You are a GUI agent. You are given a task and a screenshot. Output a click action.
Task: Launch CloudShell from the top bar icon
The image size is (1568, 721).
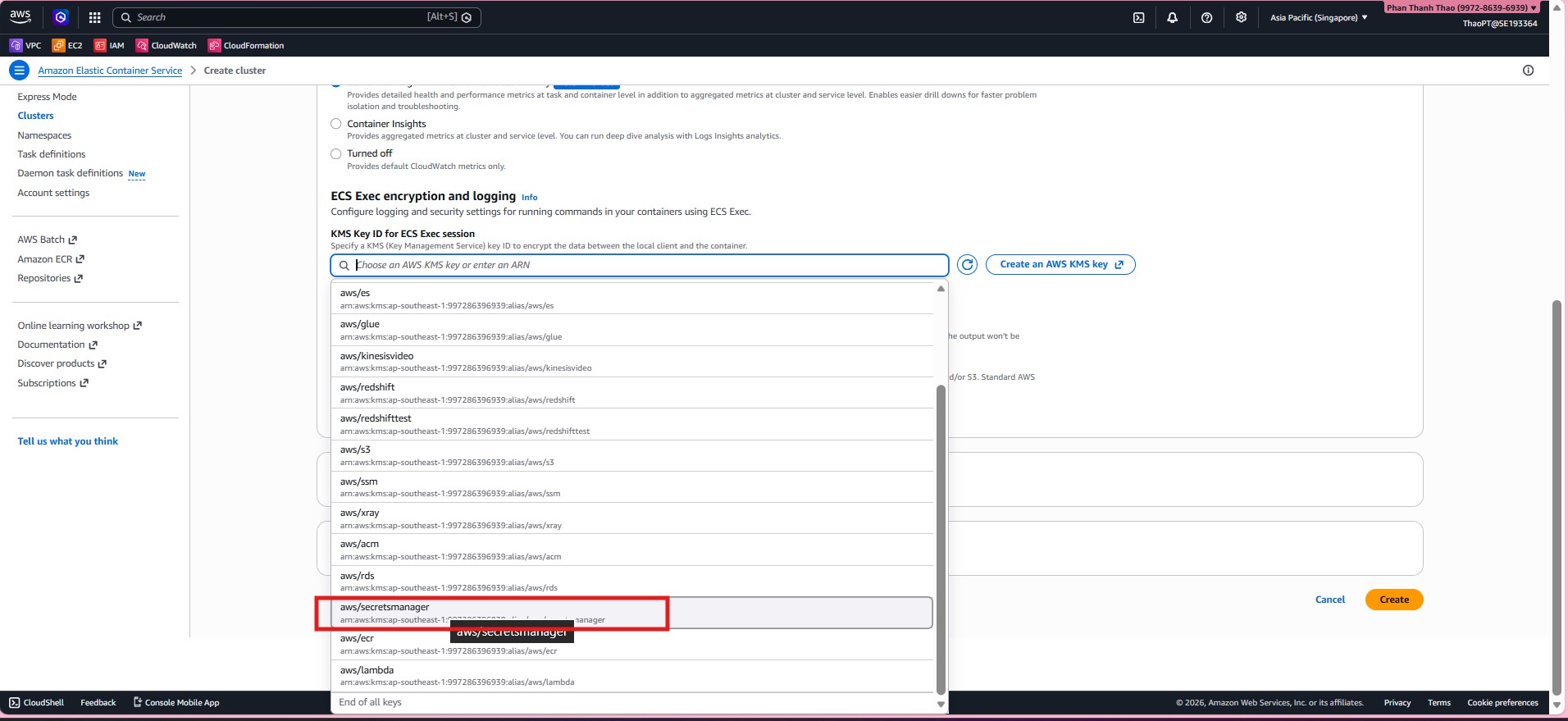coord(1138,17)
